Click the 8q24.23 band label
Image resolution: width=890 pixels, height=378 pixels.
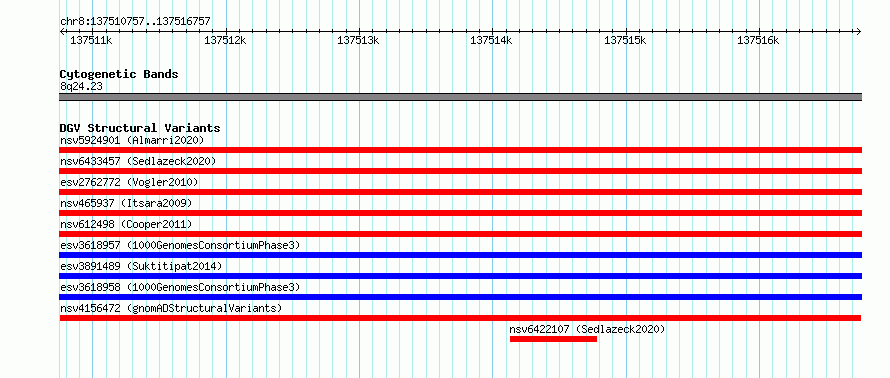click(81, 87)
